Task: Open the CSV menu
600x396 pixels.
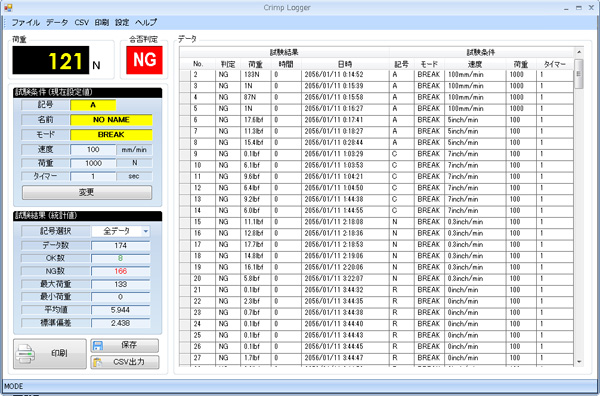Action: (82, 23)
